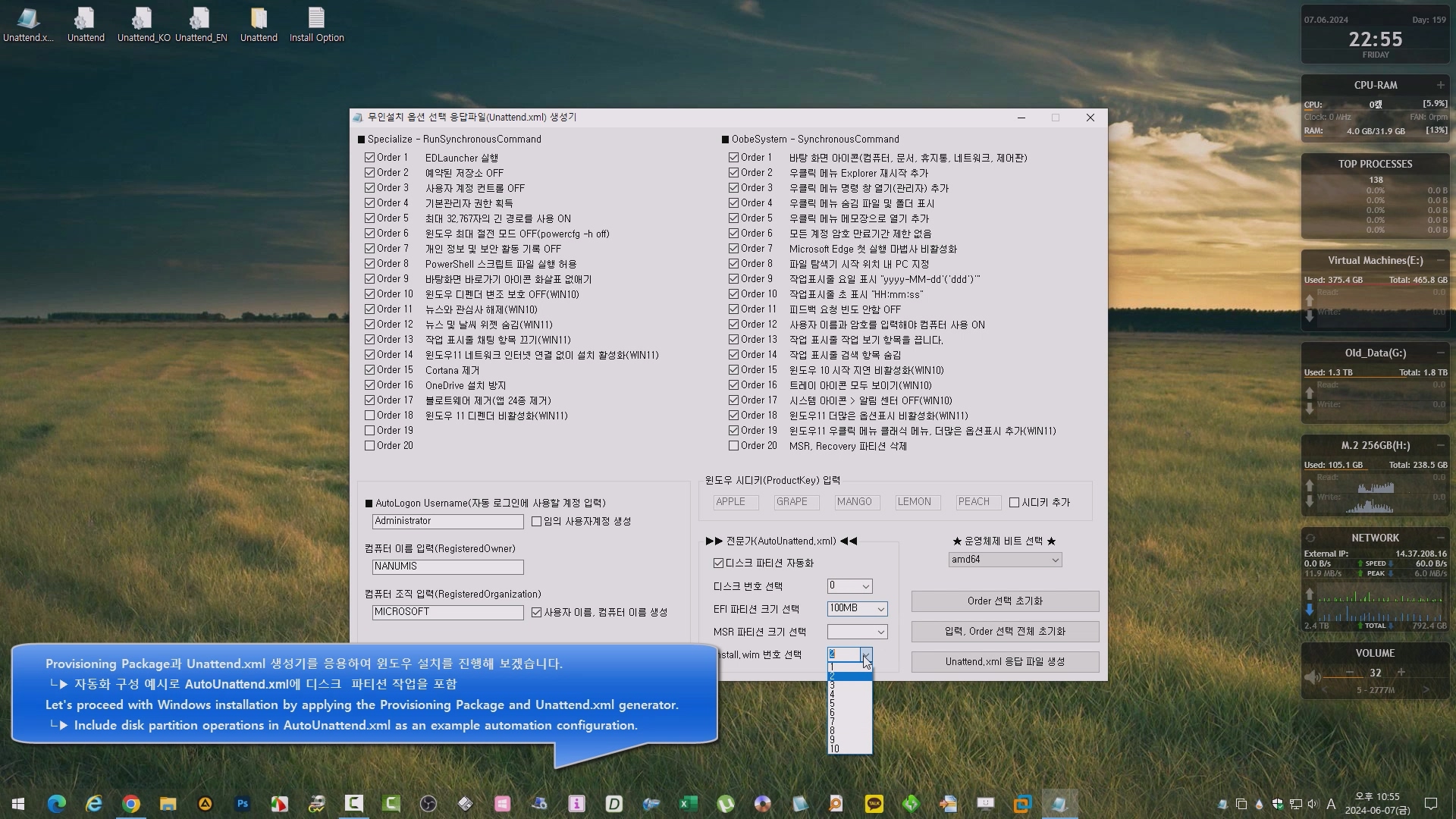Decrease volume with widget minus

(1350, 673)
